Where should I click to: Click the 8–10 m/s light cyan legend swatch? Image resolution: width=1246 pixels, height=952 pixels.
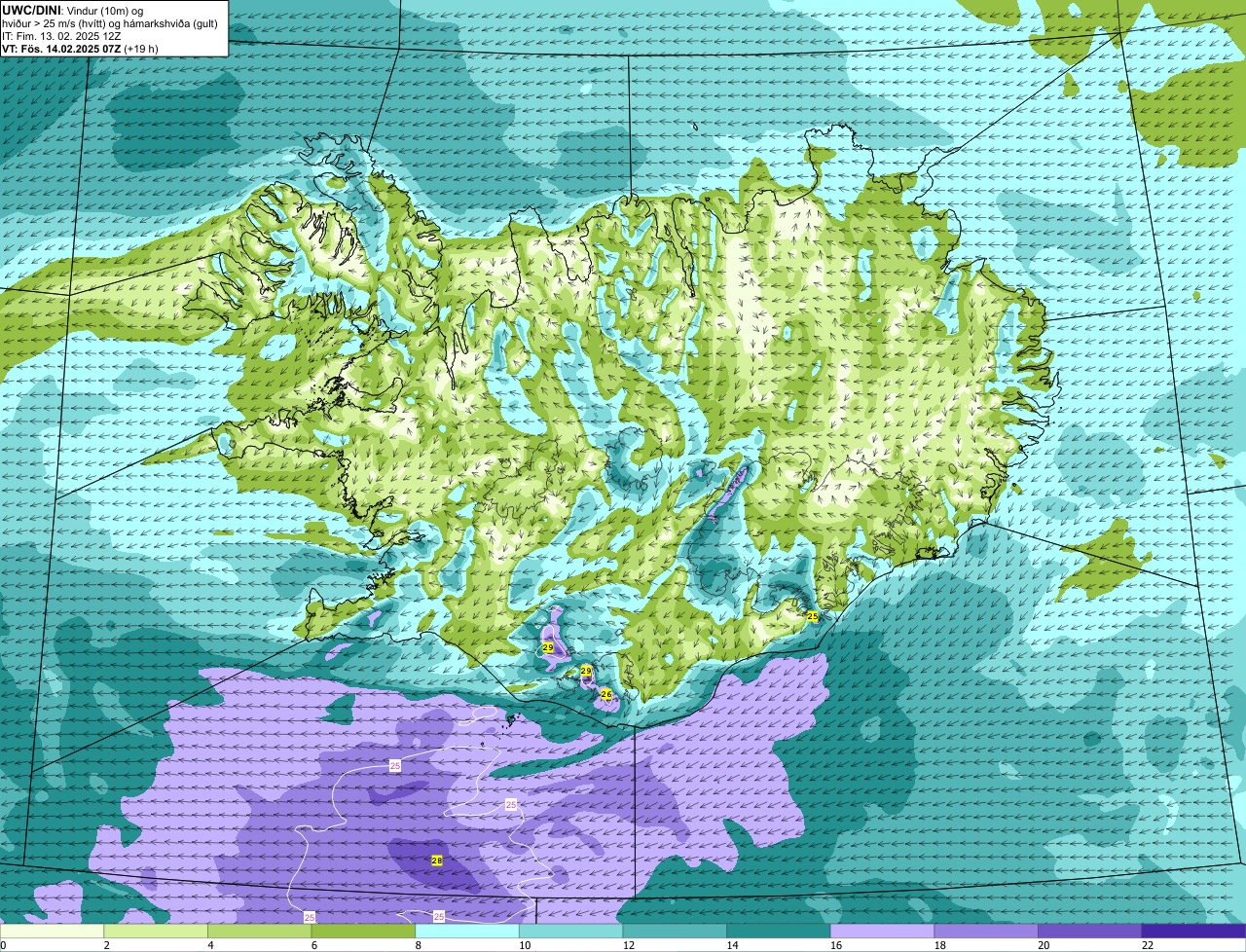coord(467,932)
